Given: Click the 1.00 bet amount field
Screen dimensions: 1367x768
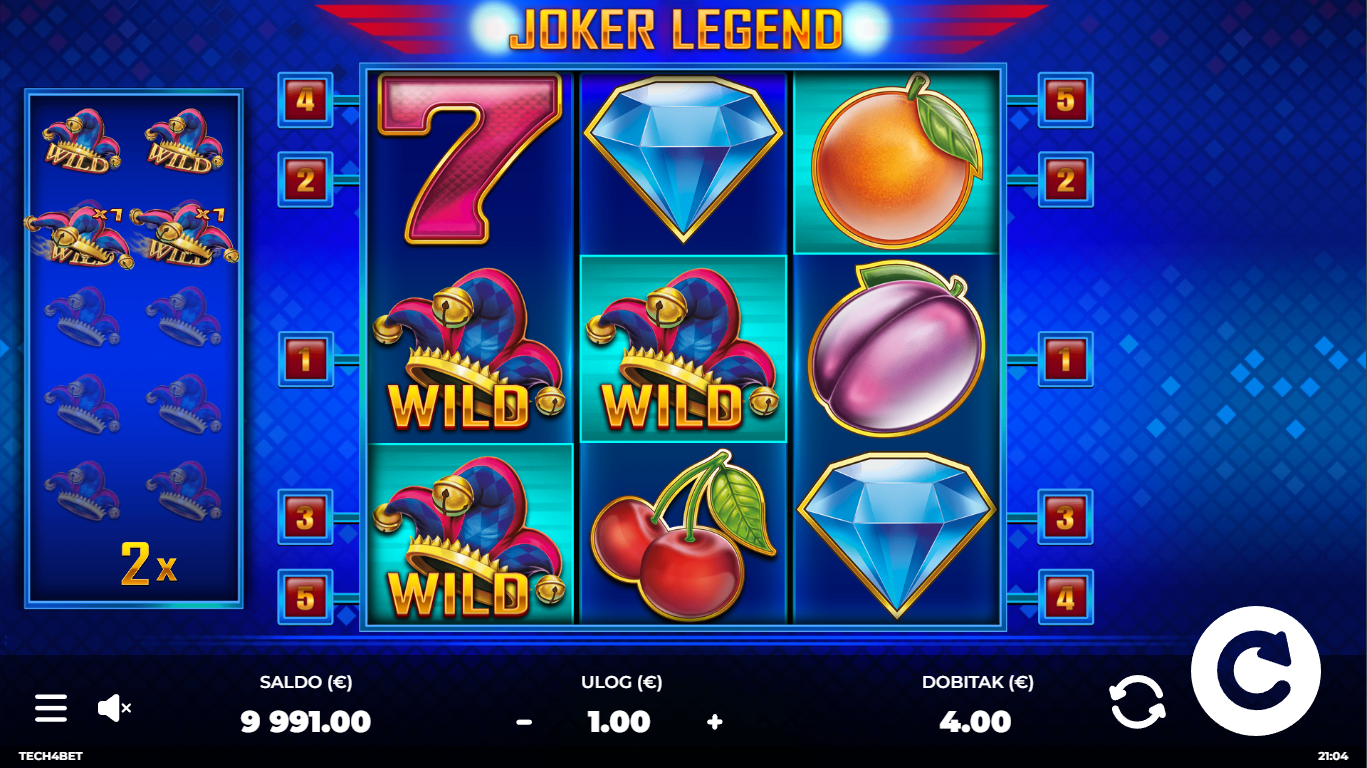Looking at the screenshot, I should (x=619, y=722).
